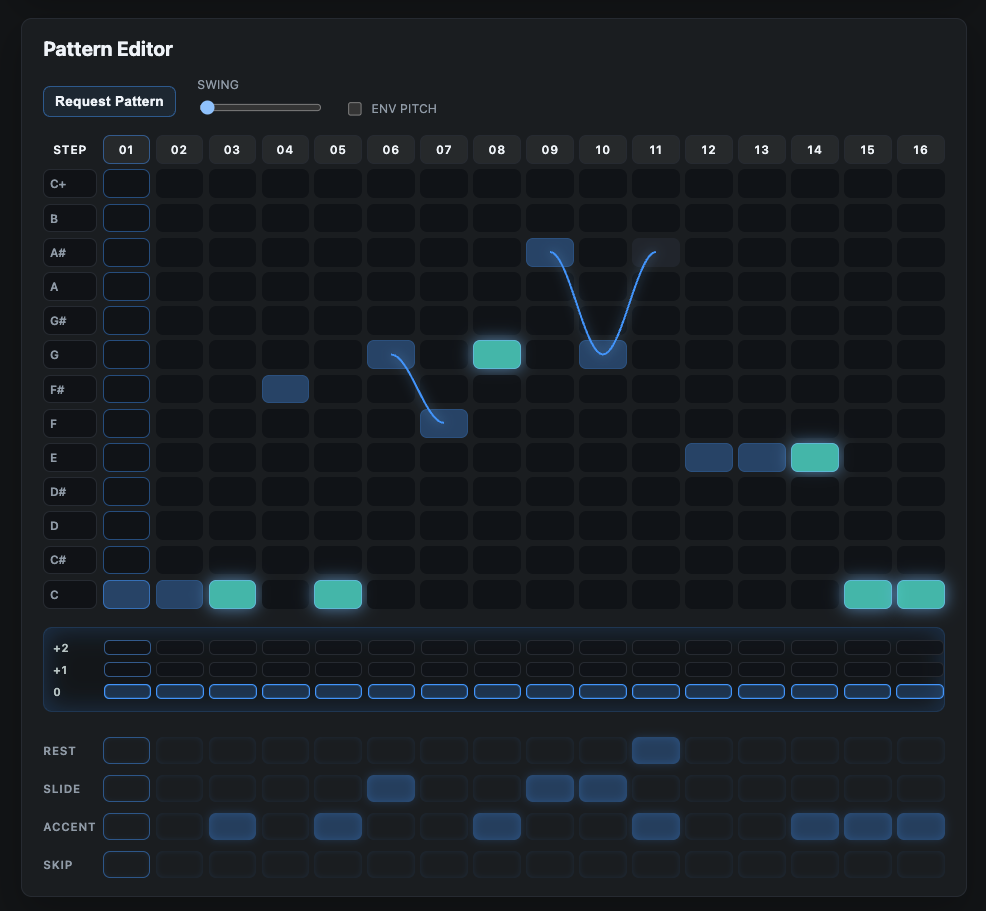Toggle the accented C note at step 16
Screen dimensions: 986x911
pyautogui.click(x=921, y=594)
